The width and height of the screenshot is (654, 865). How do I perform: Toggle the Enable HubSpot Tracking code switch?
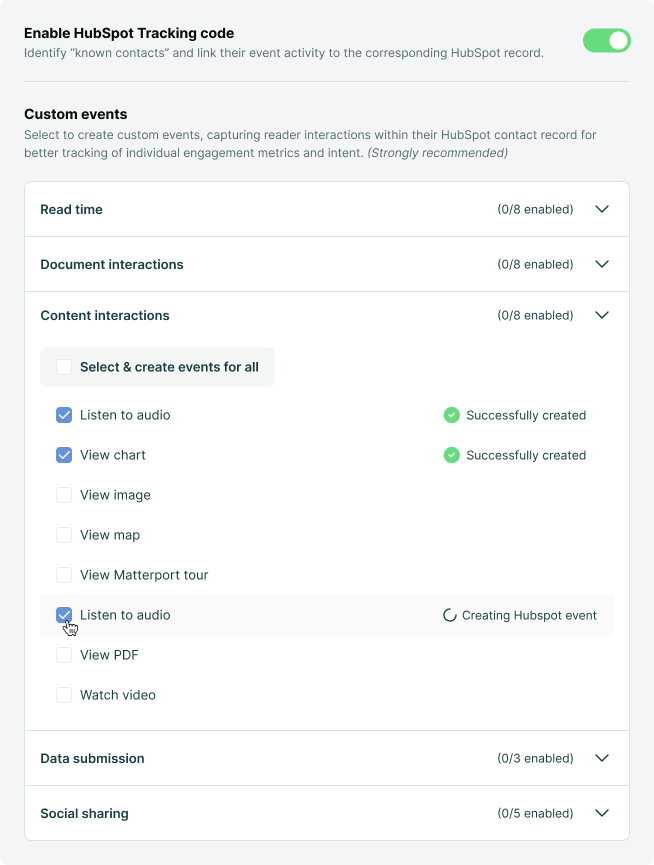[607, 40]
